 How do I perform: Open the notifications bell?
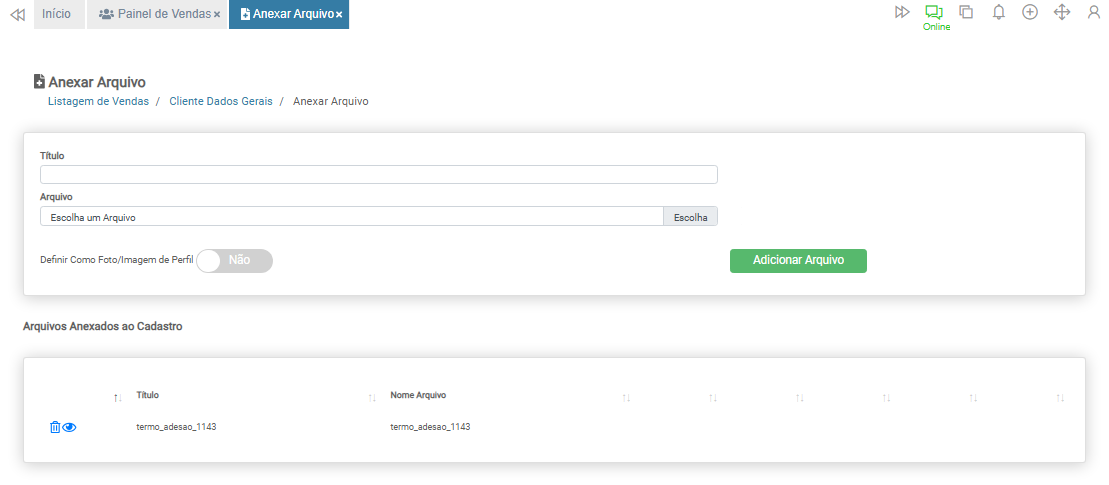tap(998, 12)
